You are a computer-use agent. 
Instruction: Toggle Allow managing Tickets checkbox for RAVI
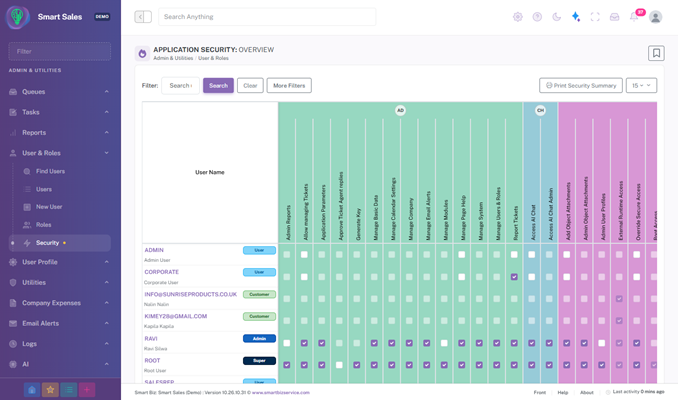[304, 343]
